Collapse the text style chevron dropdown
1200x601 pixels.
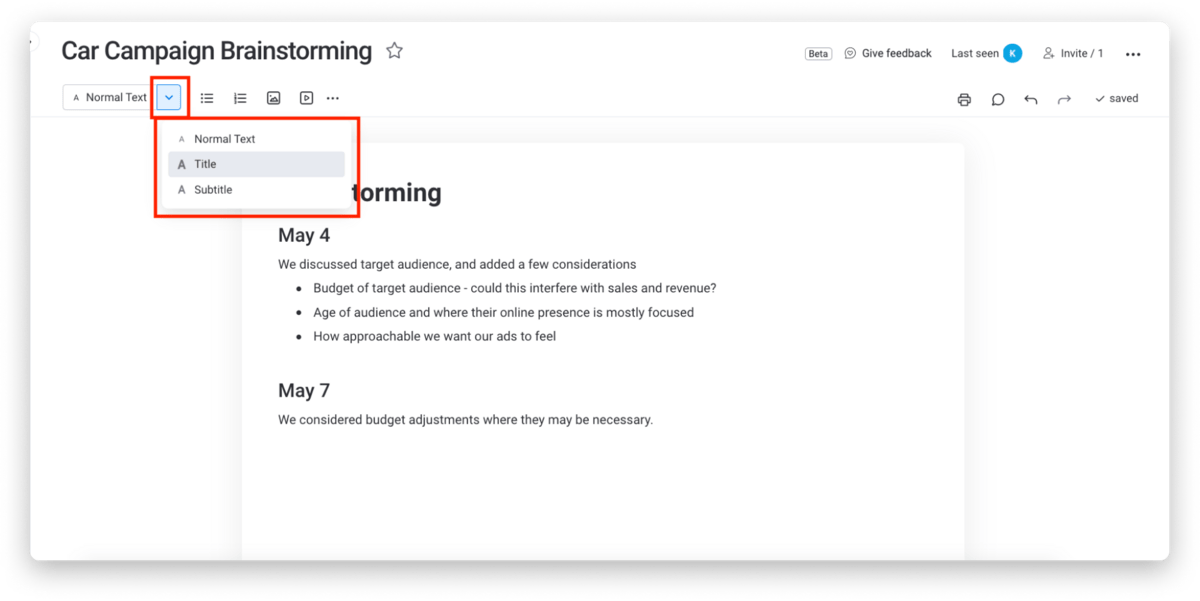coord(169,98)
